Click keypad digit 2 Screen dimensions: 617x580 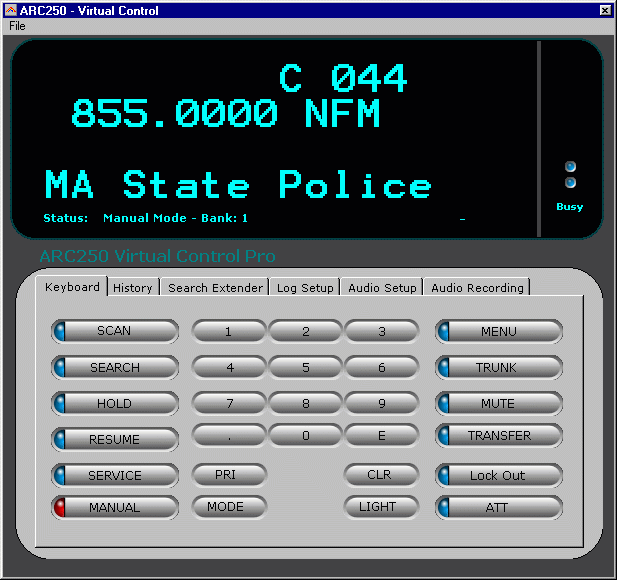point(305,331)
